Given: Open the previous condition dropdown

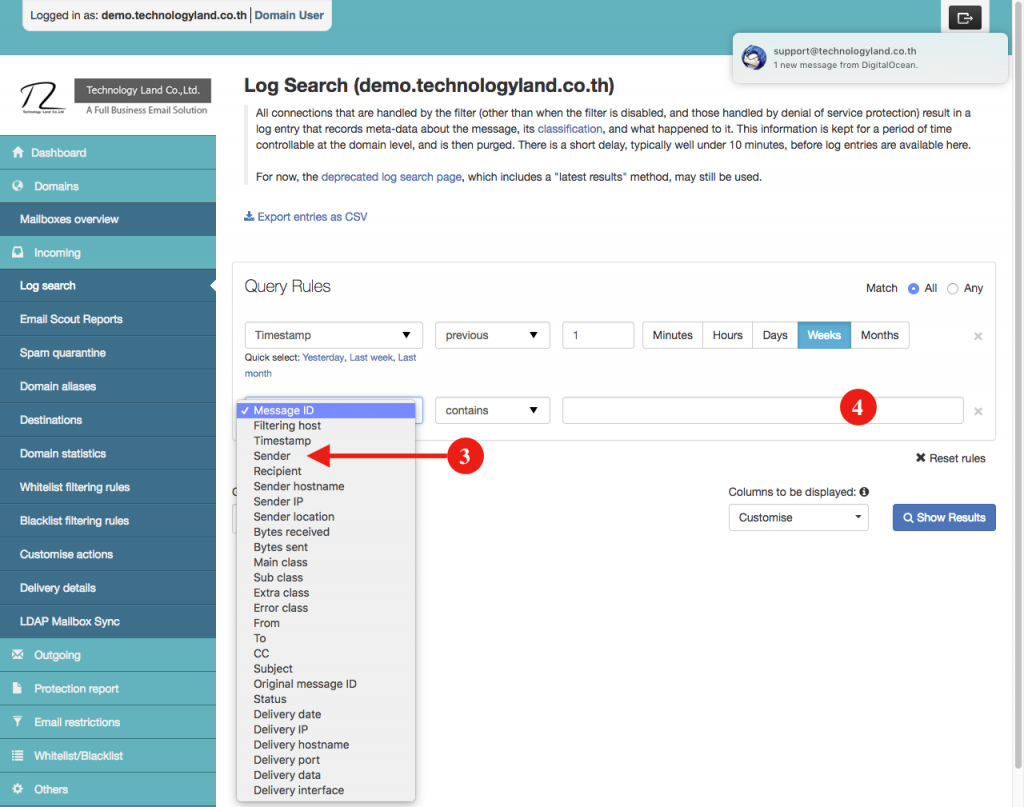Looking at the screenshot, I should [x=492, y=335].
